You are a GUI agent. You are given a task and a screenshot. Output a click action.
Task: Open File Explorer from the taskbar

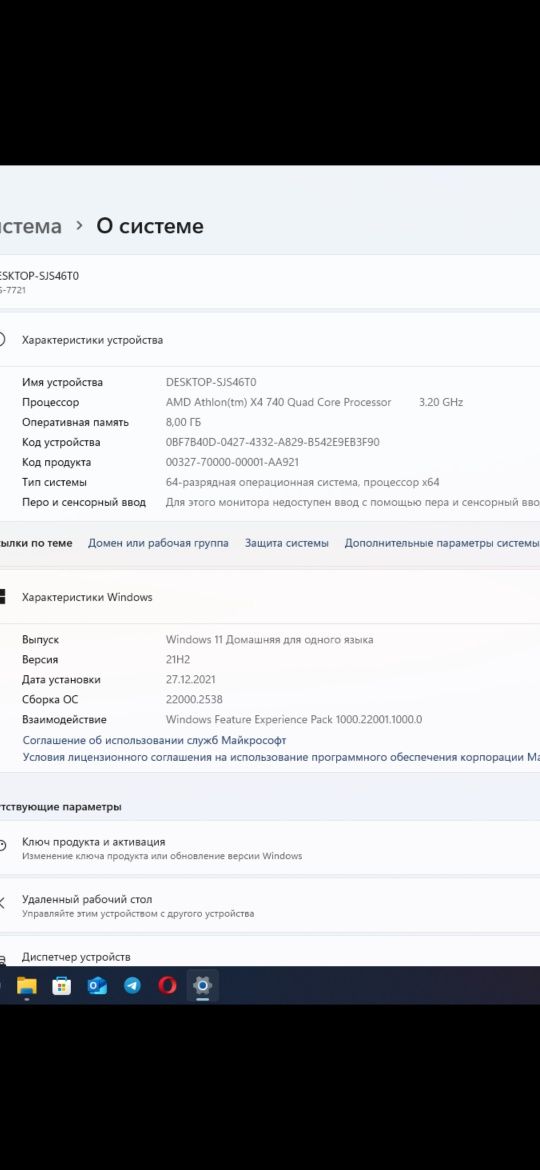click(27, 986)
